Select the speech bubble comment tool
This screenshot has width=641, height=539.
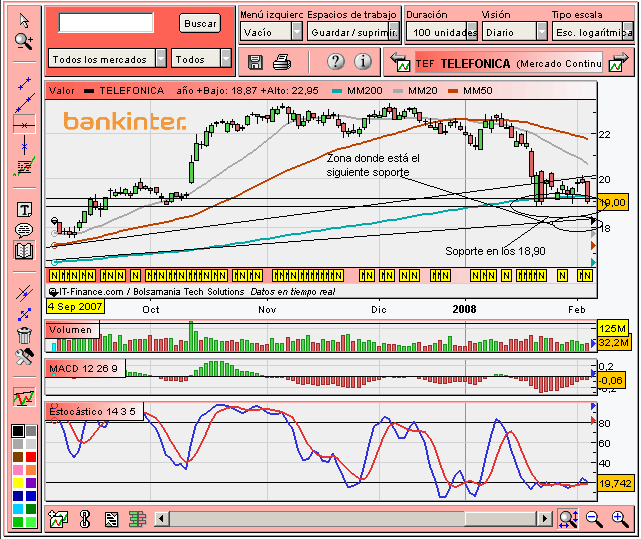pos(24,230)
